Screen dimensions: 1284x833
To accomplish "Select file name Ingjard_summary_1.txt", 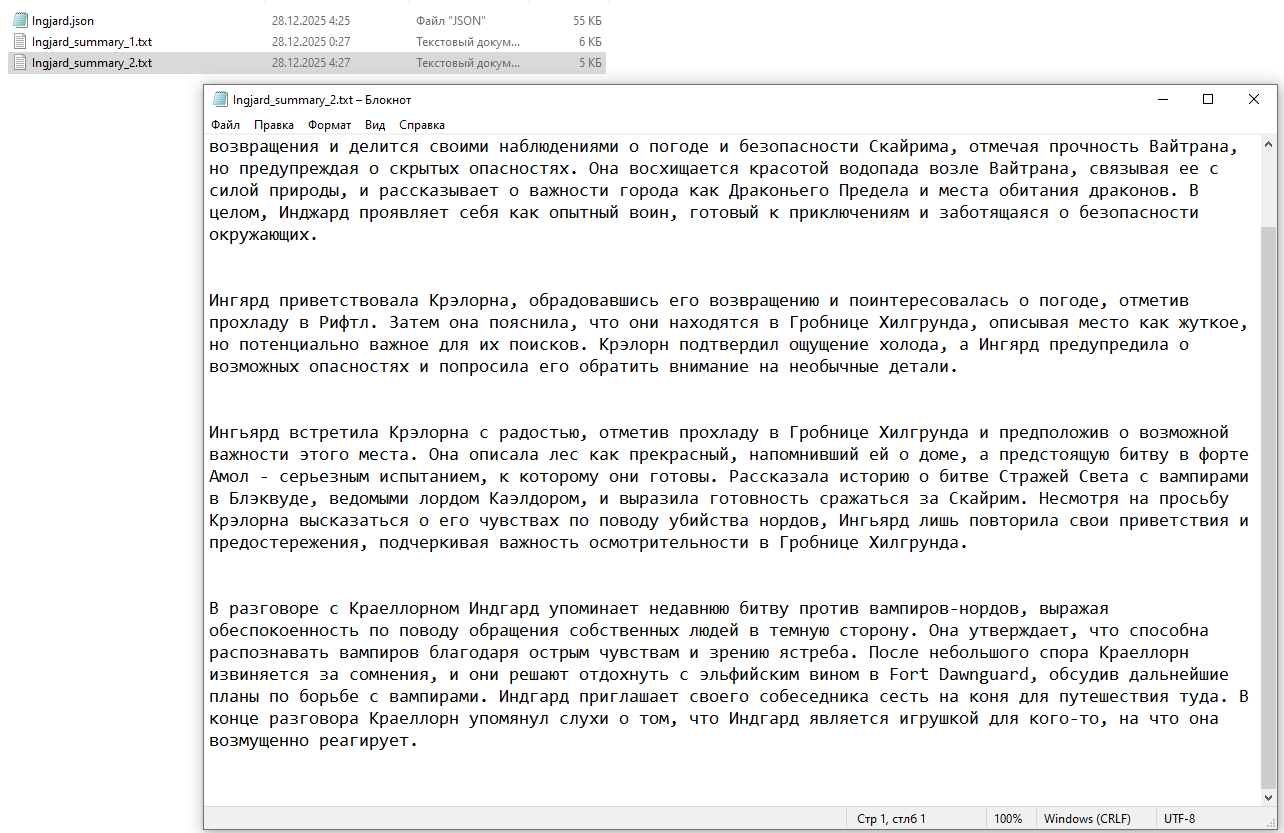I will 92,41.
